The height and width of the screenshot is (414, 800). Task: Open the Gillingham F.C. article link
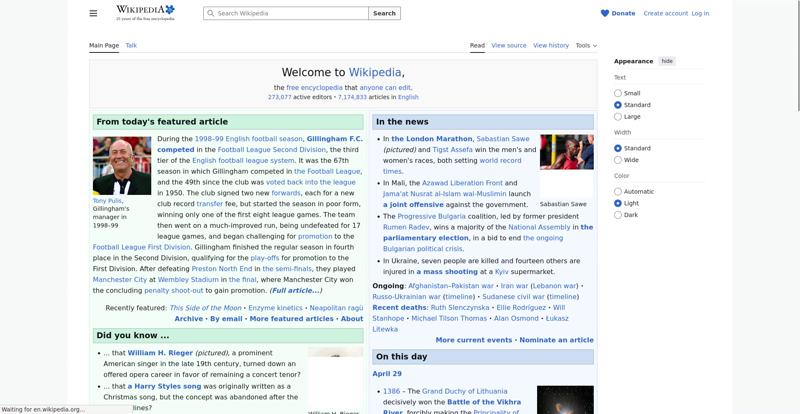tap(335, 139)
